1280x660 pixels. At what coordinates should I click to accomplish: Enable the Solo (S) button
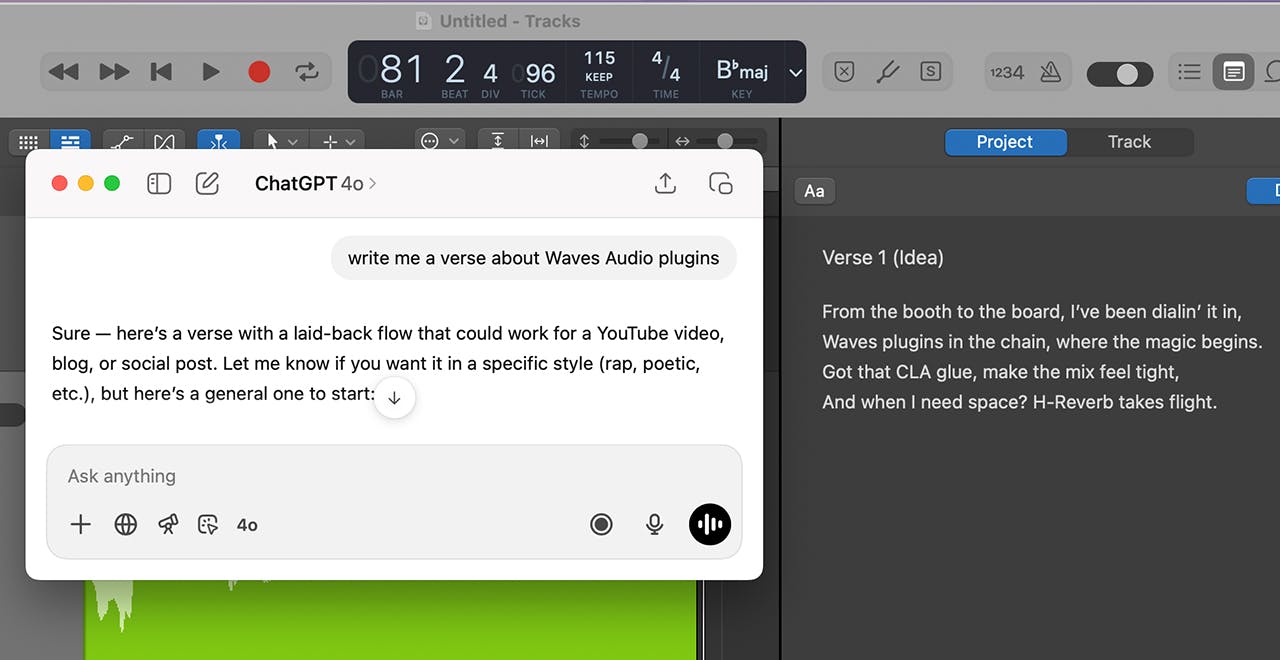pos(930,72)
